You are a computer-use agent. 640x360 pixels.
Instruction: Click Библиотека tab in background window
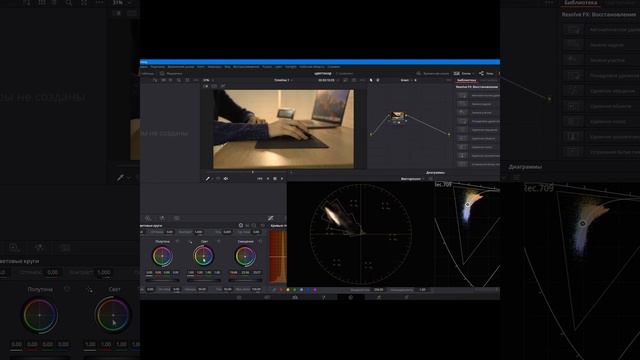tap(580, 3)
